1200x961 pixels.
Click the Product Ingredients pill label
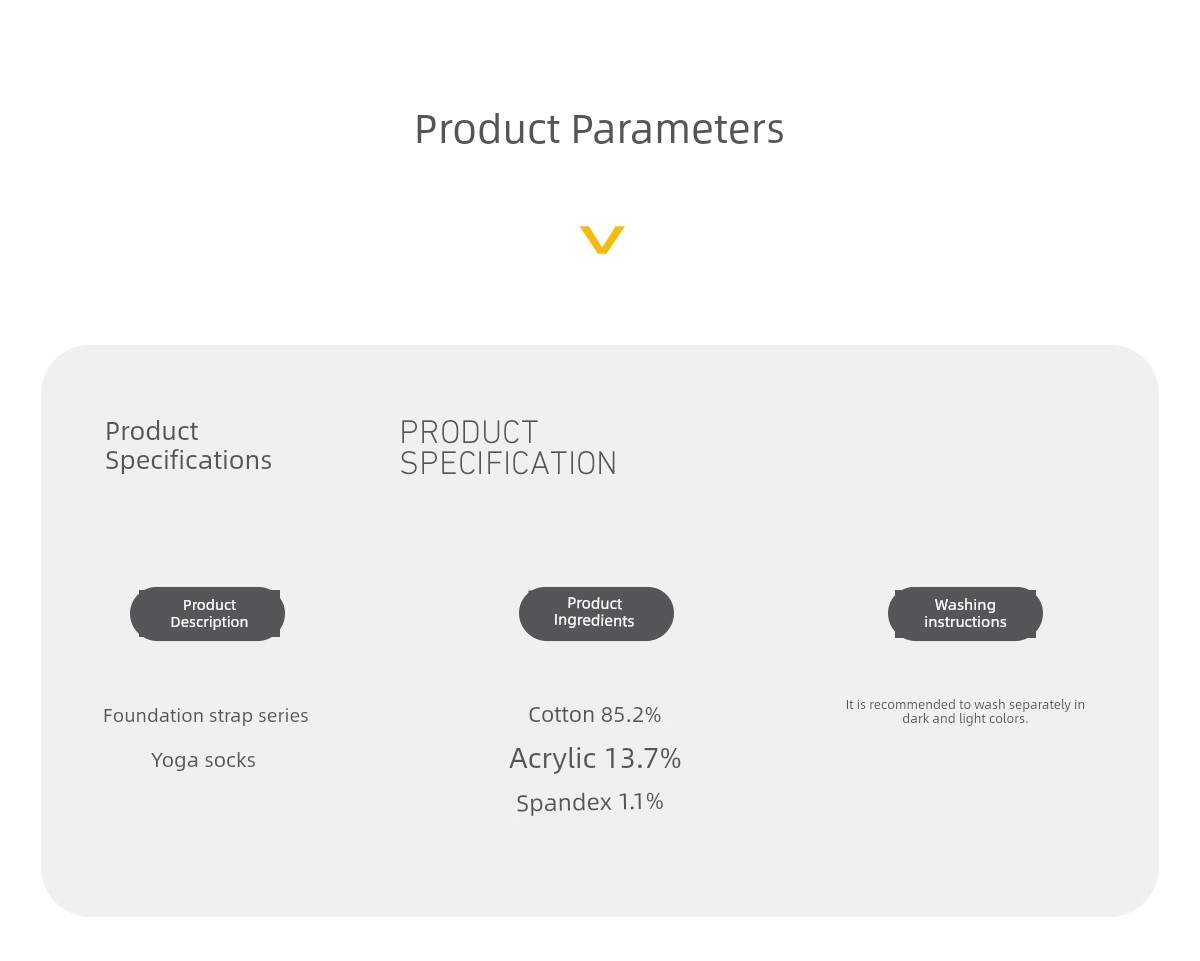coord(596,613)
